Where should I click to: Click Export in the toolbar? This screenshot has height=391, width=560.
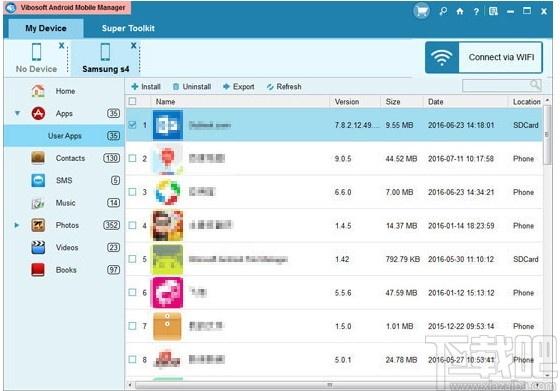tap(239, 87)
